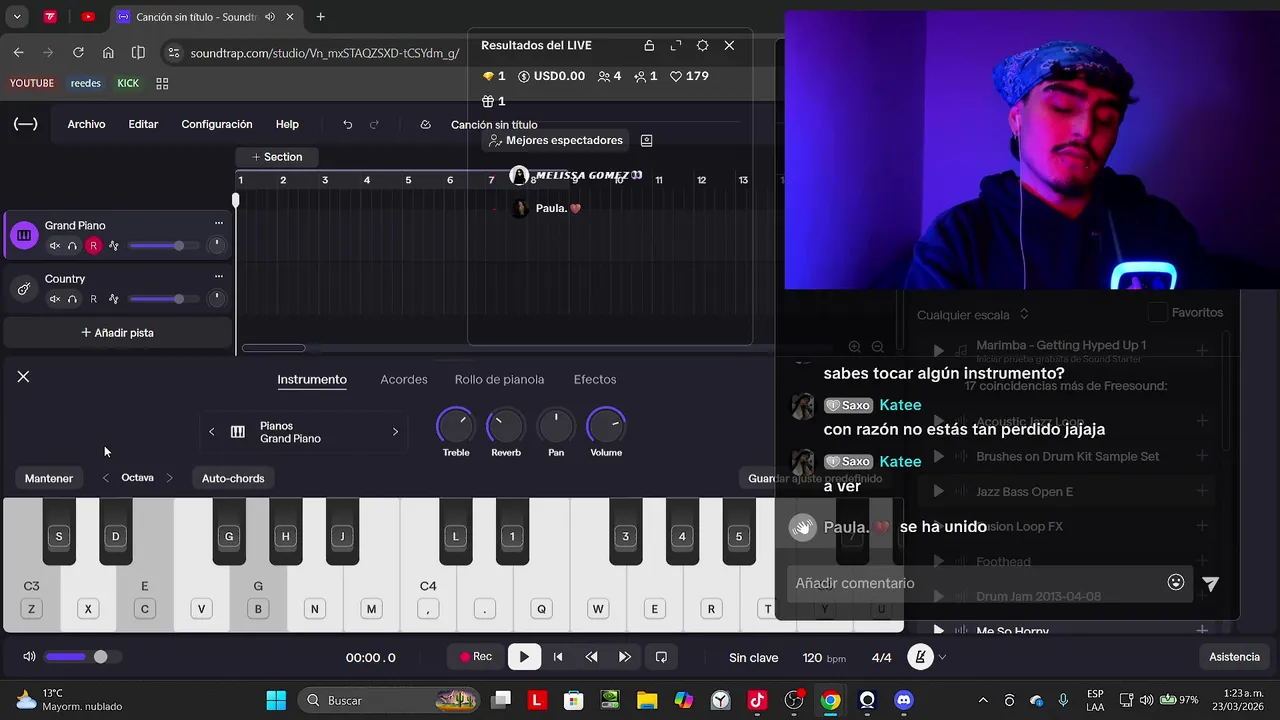Solo the Grand Piano track with headphones icon

point(72,245)
